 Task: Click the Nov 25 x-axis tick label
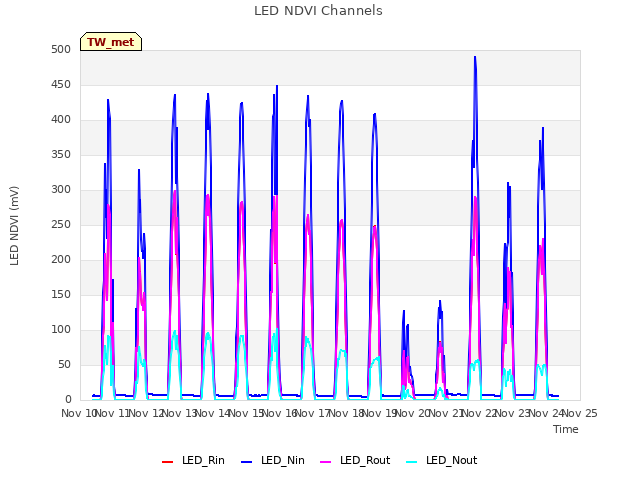(x=580, y=413)
